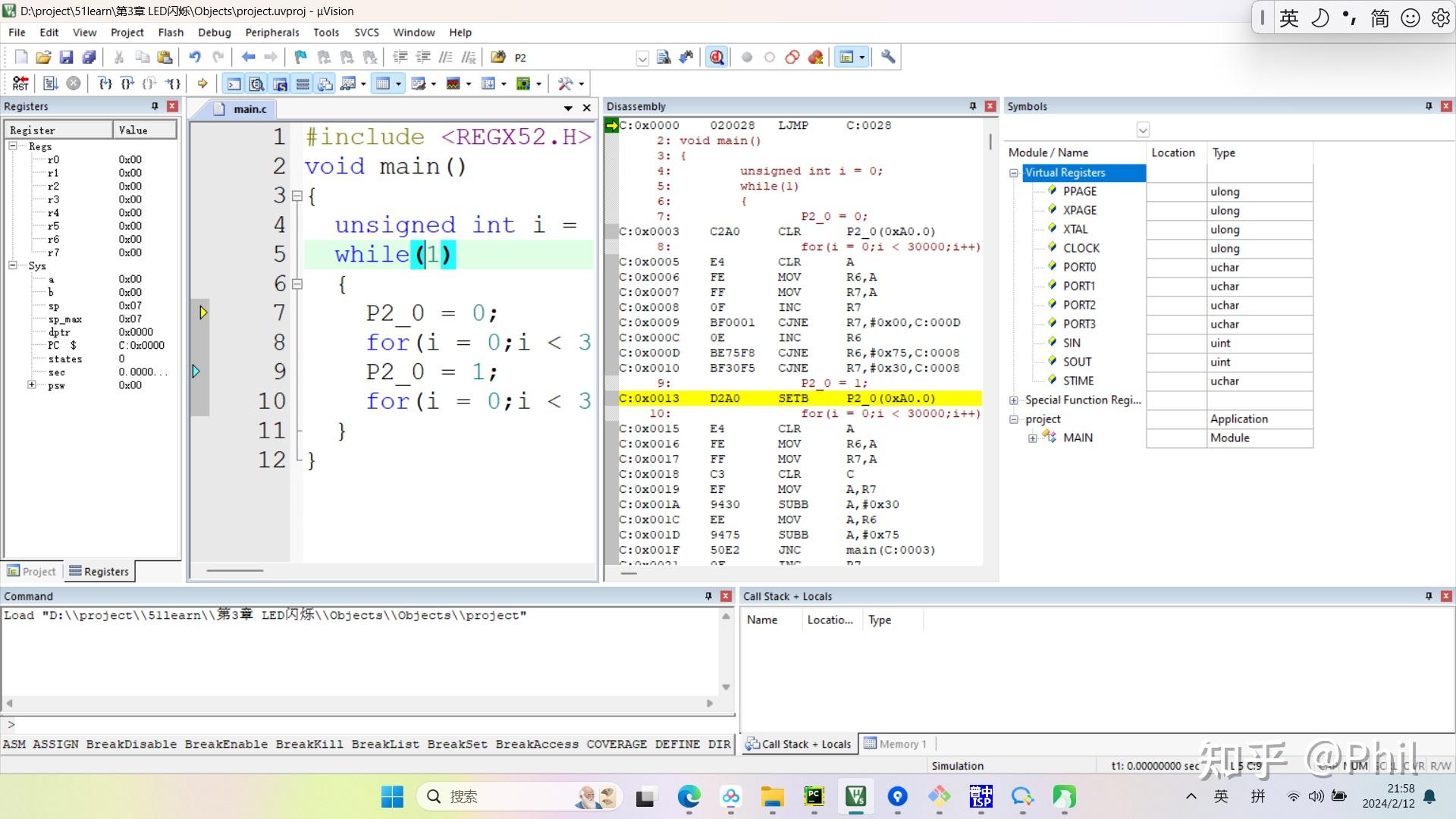The height and width of the screenshot is (819, 1456).
Task: Click the Run program icon
Action: click(51, 83)
